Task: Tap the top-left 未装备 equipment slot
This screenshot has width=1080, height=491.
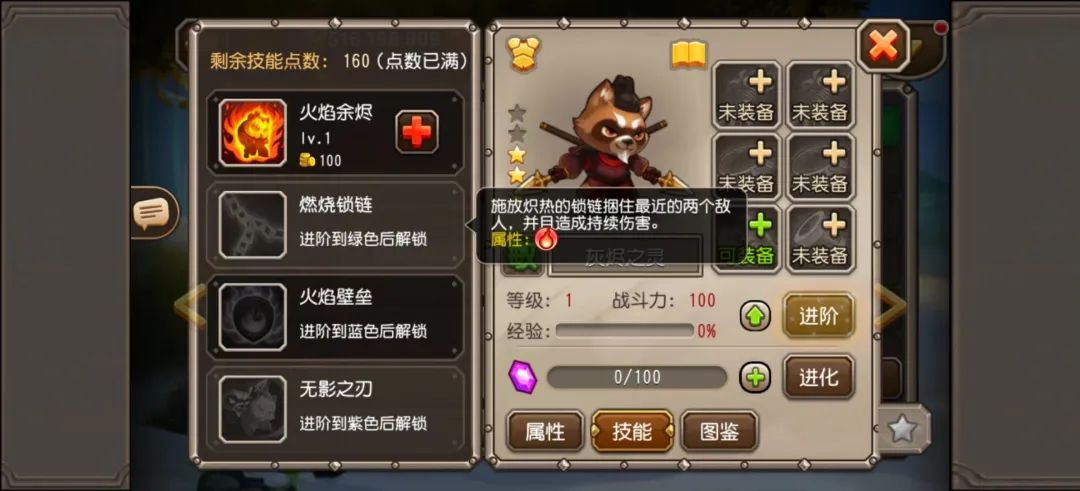Action: (x=746, y=95)
